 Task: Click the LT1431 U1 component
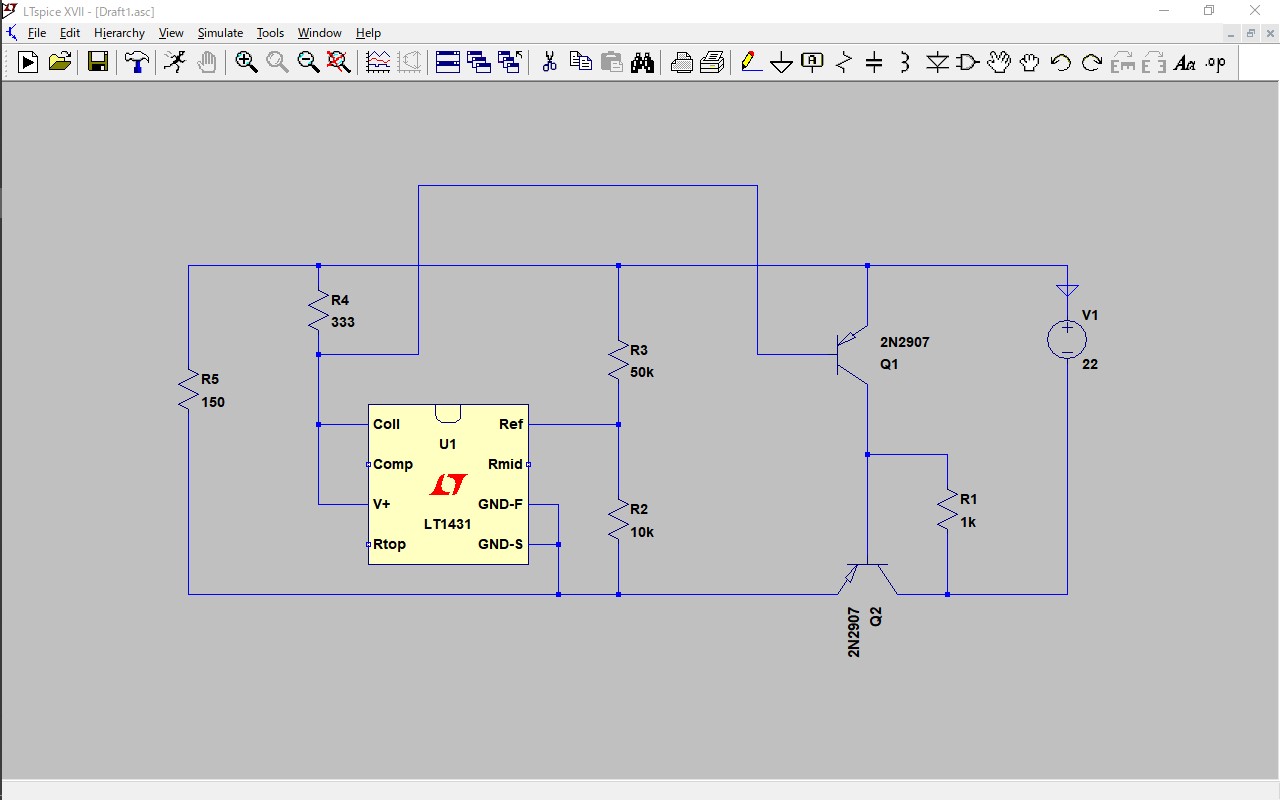click(448, 484)
